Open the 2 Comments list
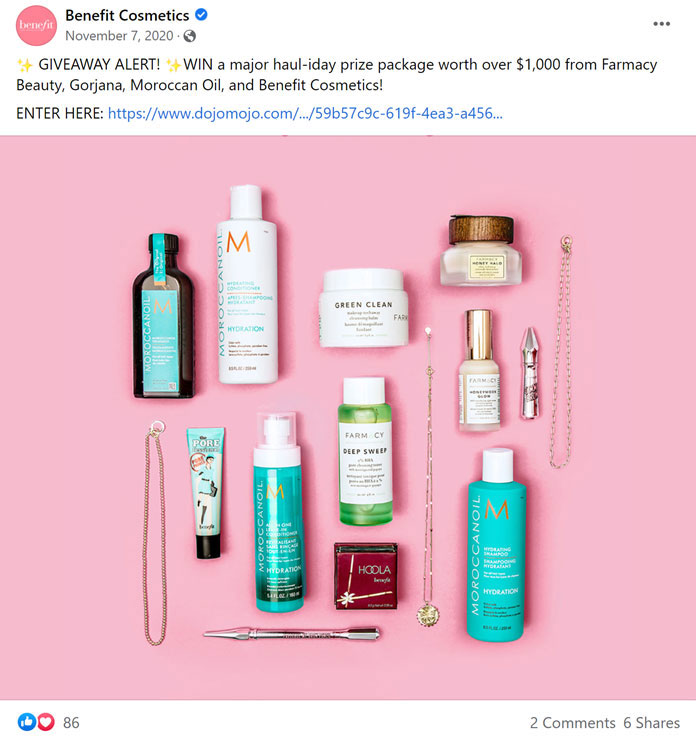Viewport: 696px width, 743px height. click(572, 723)
